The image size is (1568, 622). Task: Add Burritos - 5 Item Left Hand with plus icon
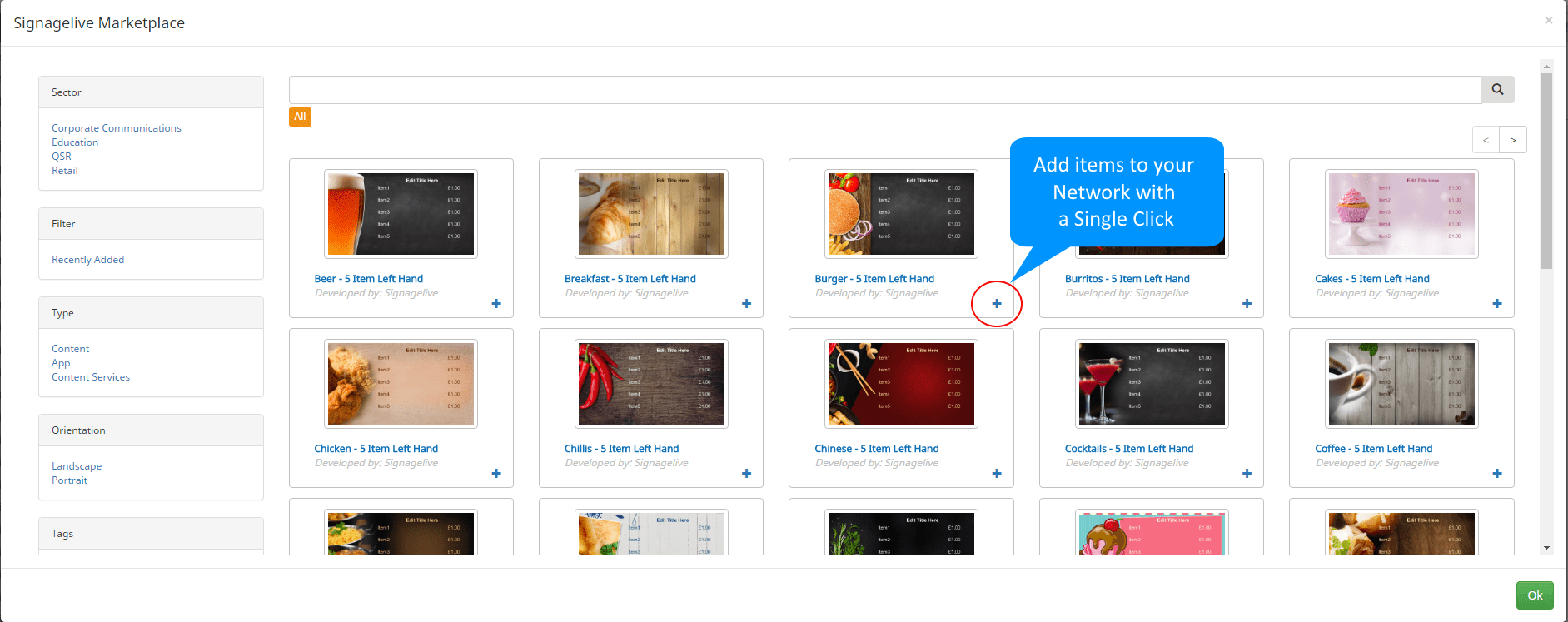click(x=1247, y=304)
